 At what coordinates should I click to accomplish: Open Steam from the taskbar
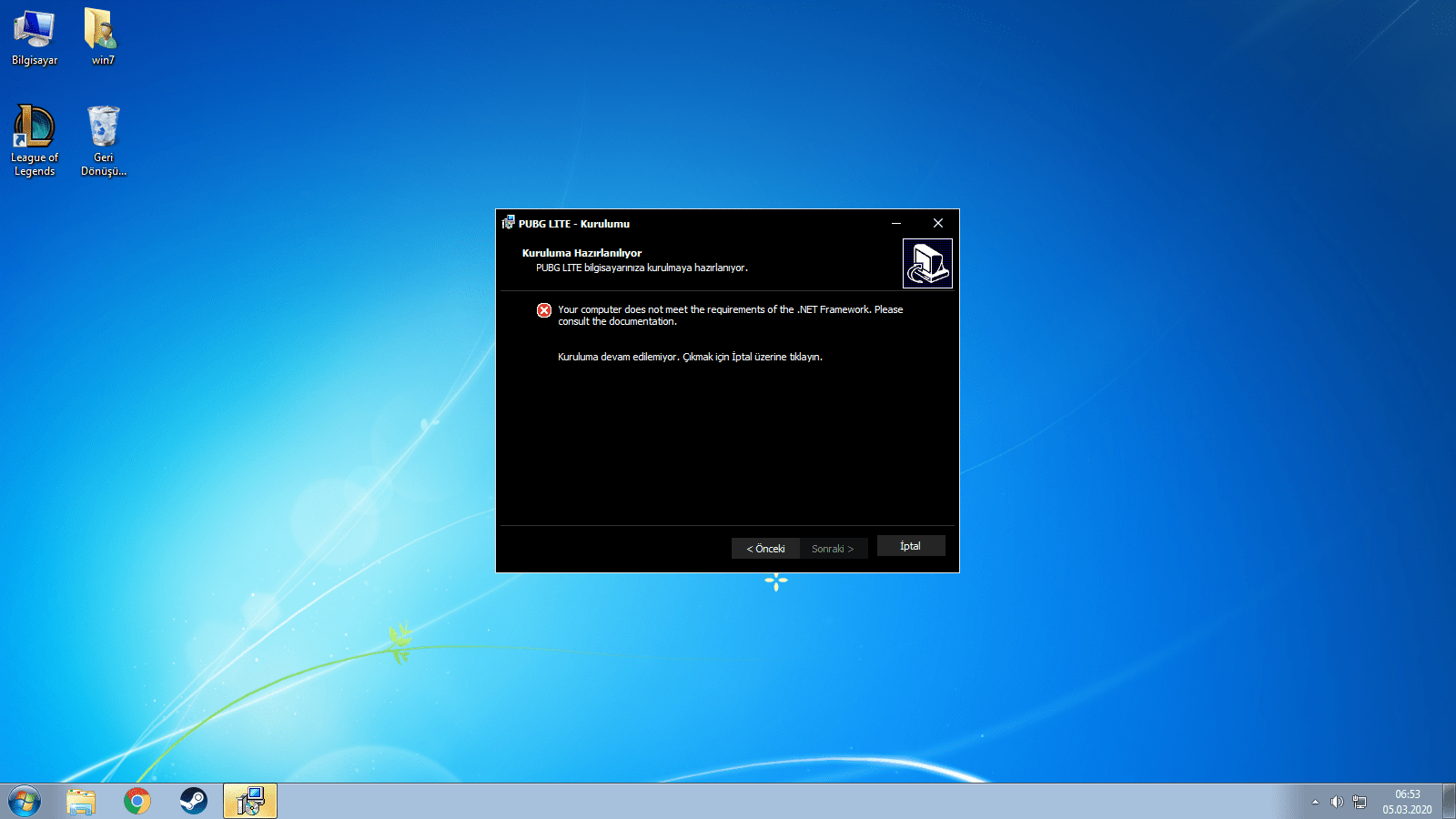tap(193, 802)
